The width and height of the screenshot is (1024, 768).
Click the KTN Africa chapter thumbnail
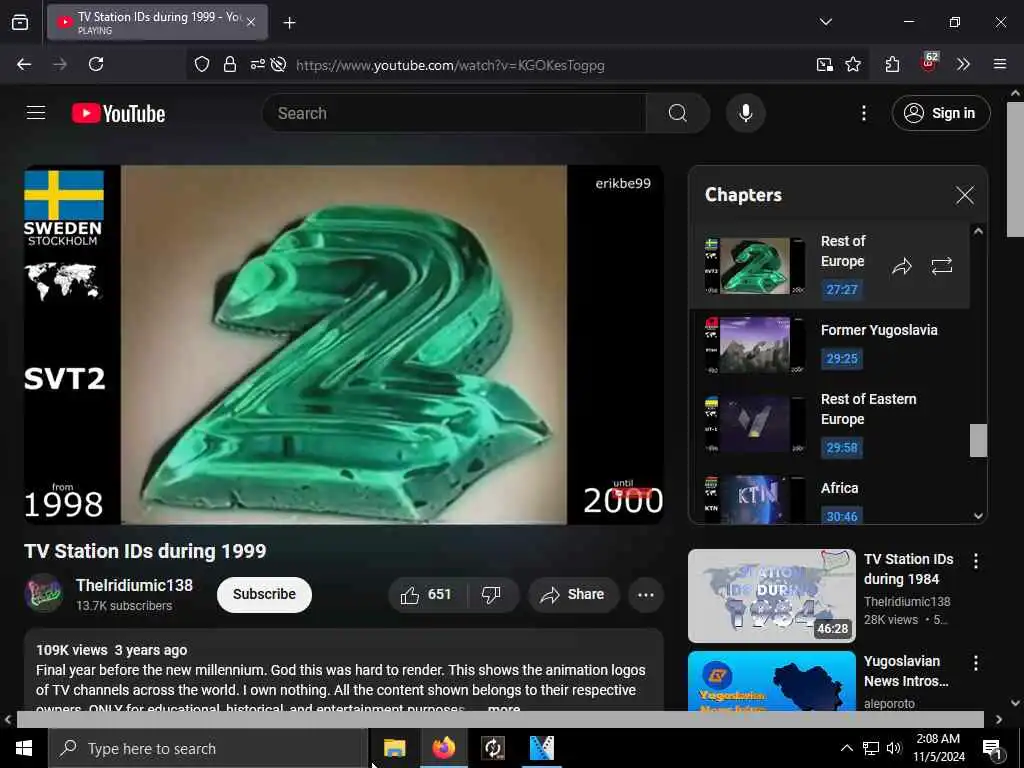pyautogui.click(x=754, y=500)
